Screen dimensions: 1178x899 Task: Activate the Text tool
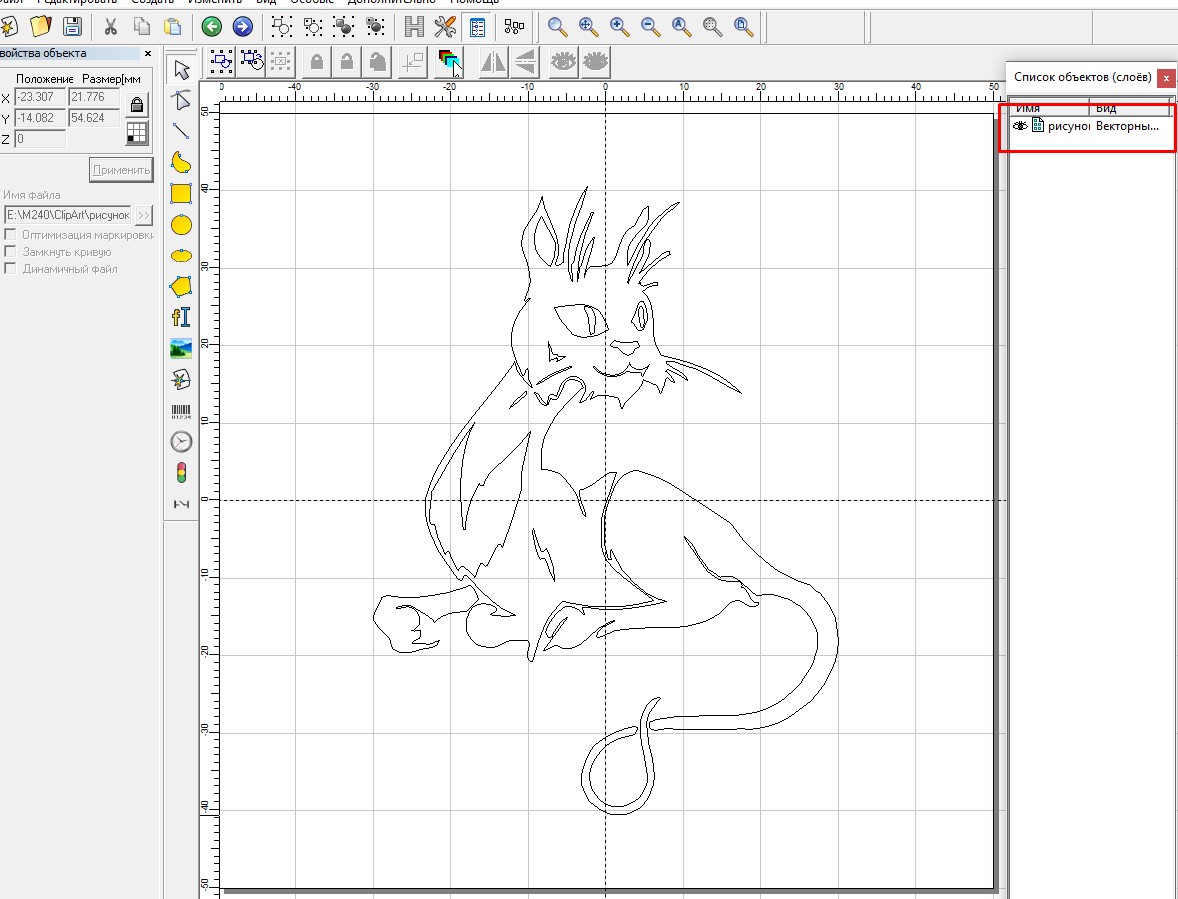pos(181,317)
